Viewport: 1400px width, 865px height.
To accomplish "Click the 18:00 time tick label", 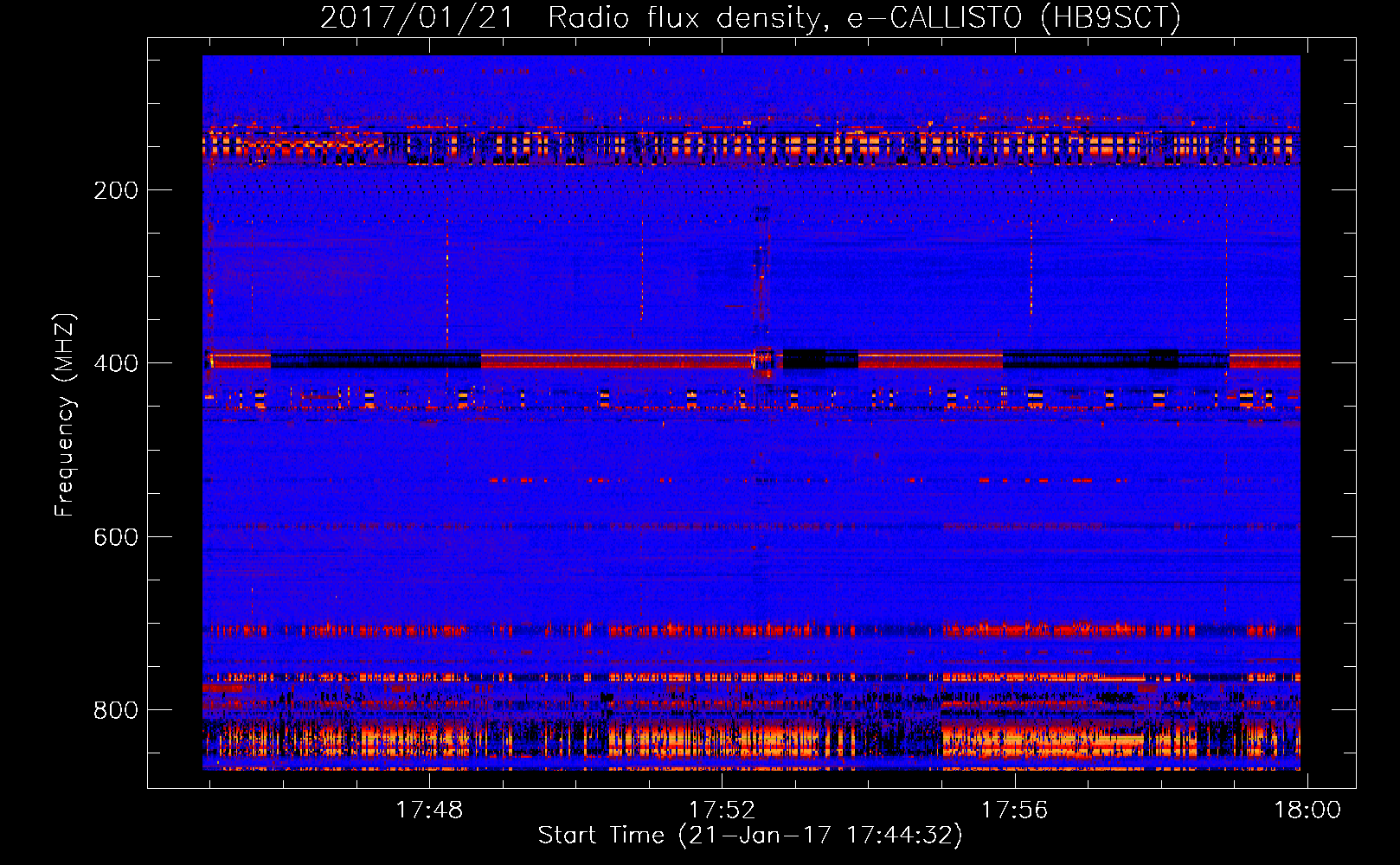I will pos(1307,810).
